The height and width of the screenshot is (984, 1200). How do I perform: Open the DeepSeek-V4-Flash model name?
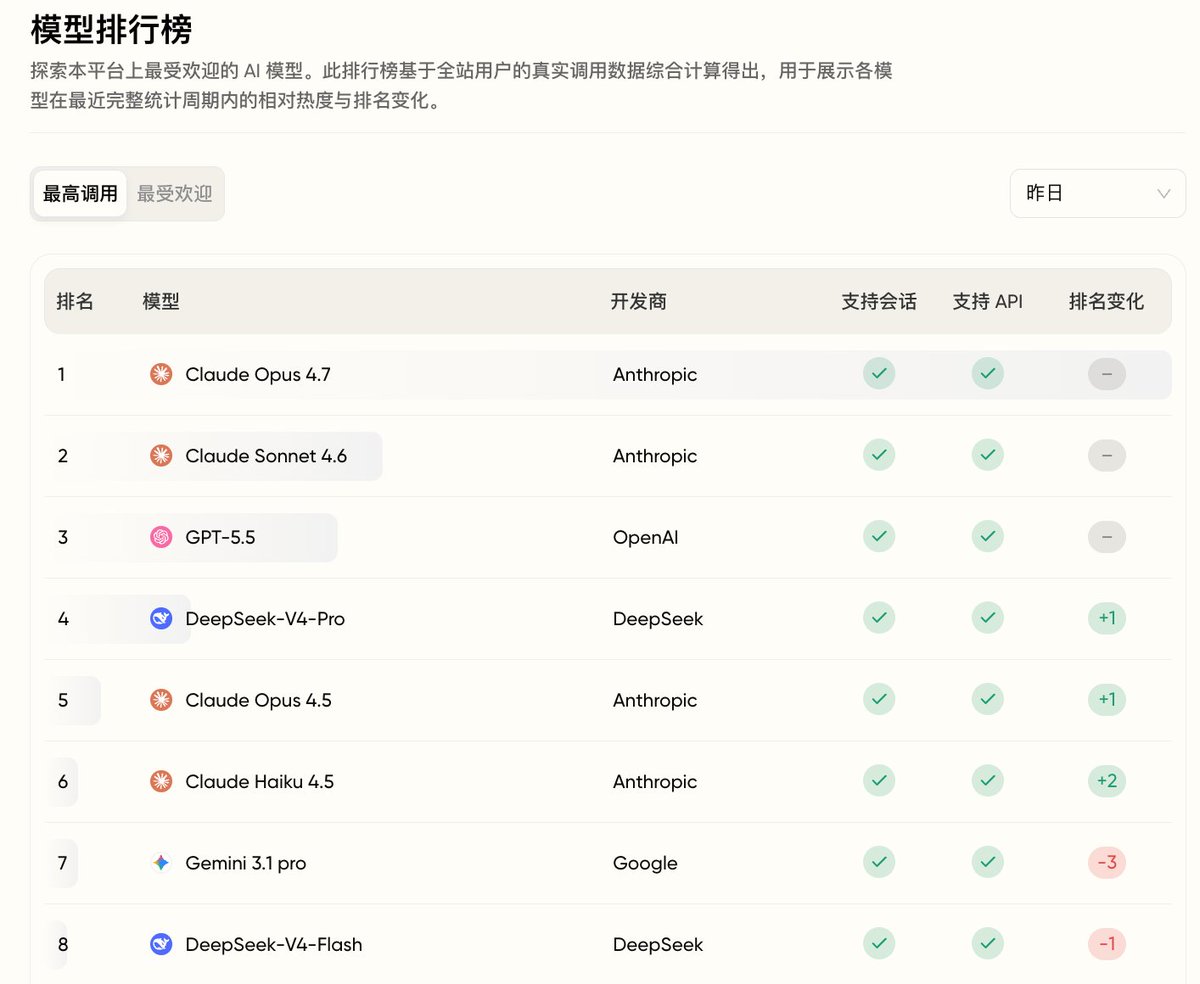pyautogui.click(x=274, y=945)
